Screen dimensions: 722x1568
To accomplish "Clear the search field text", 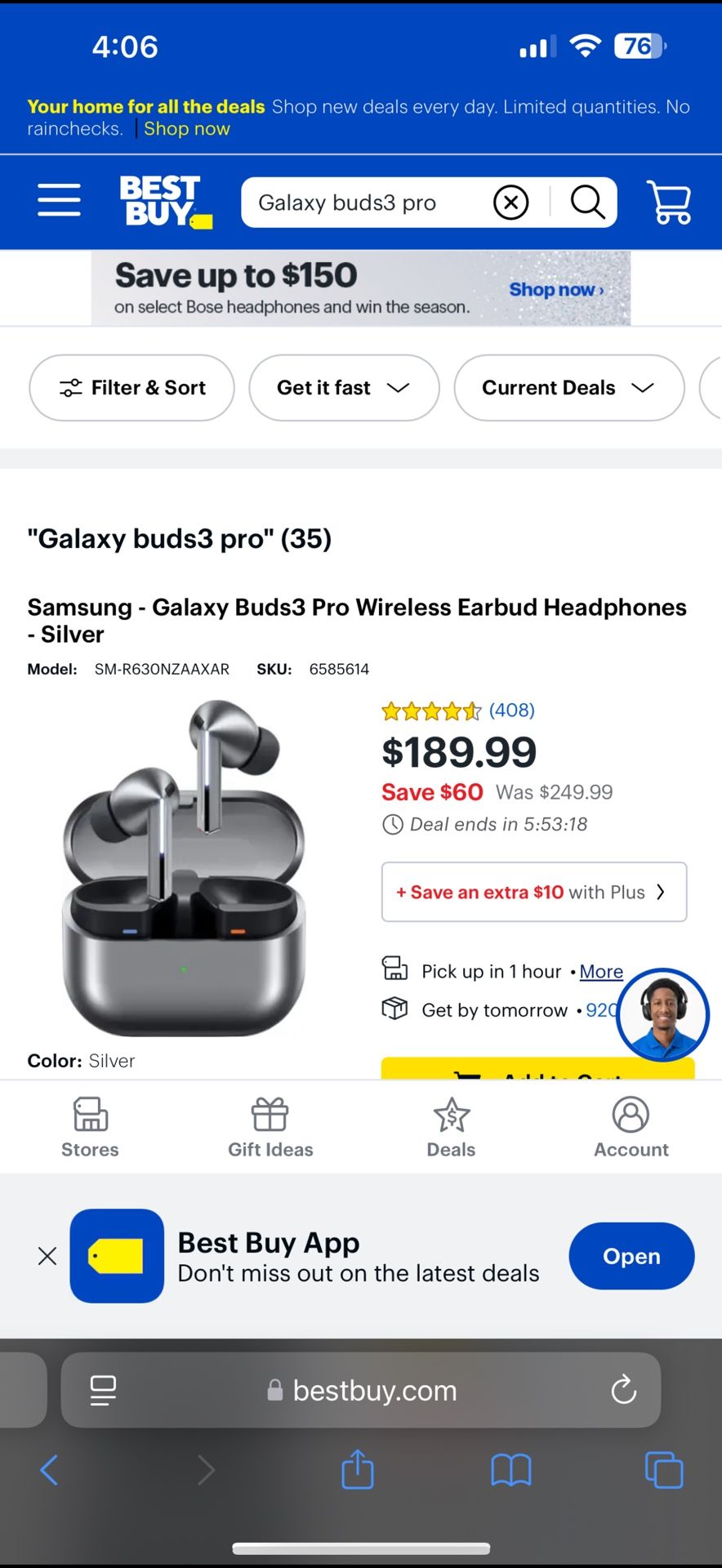I will click(x=511, y=202).
